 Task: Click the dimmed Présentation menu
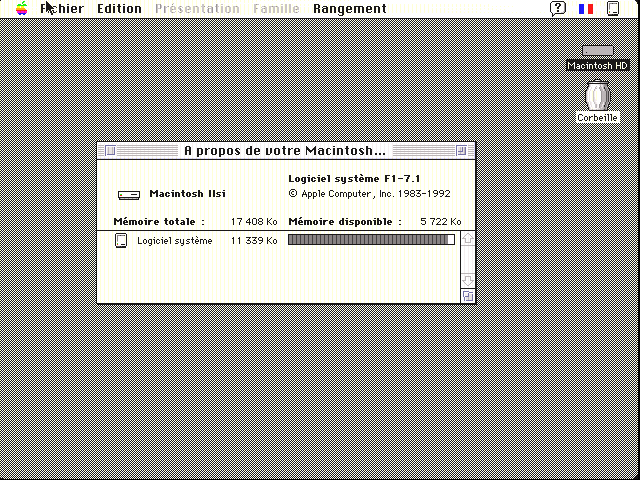[197, 9]
